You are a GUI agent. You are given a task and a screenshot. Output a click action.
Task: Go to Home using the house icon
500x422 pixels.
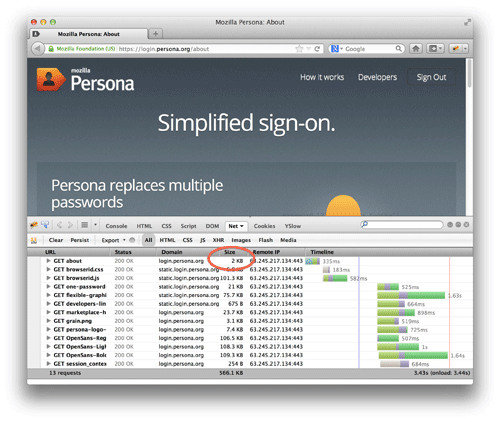click(x=416, y=49)
